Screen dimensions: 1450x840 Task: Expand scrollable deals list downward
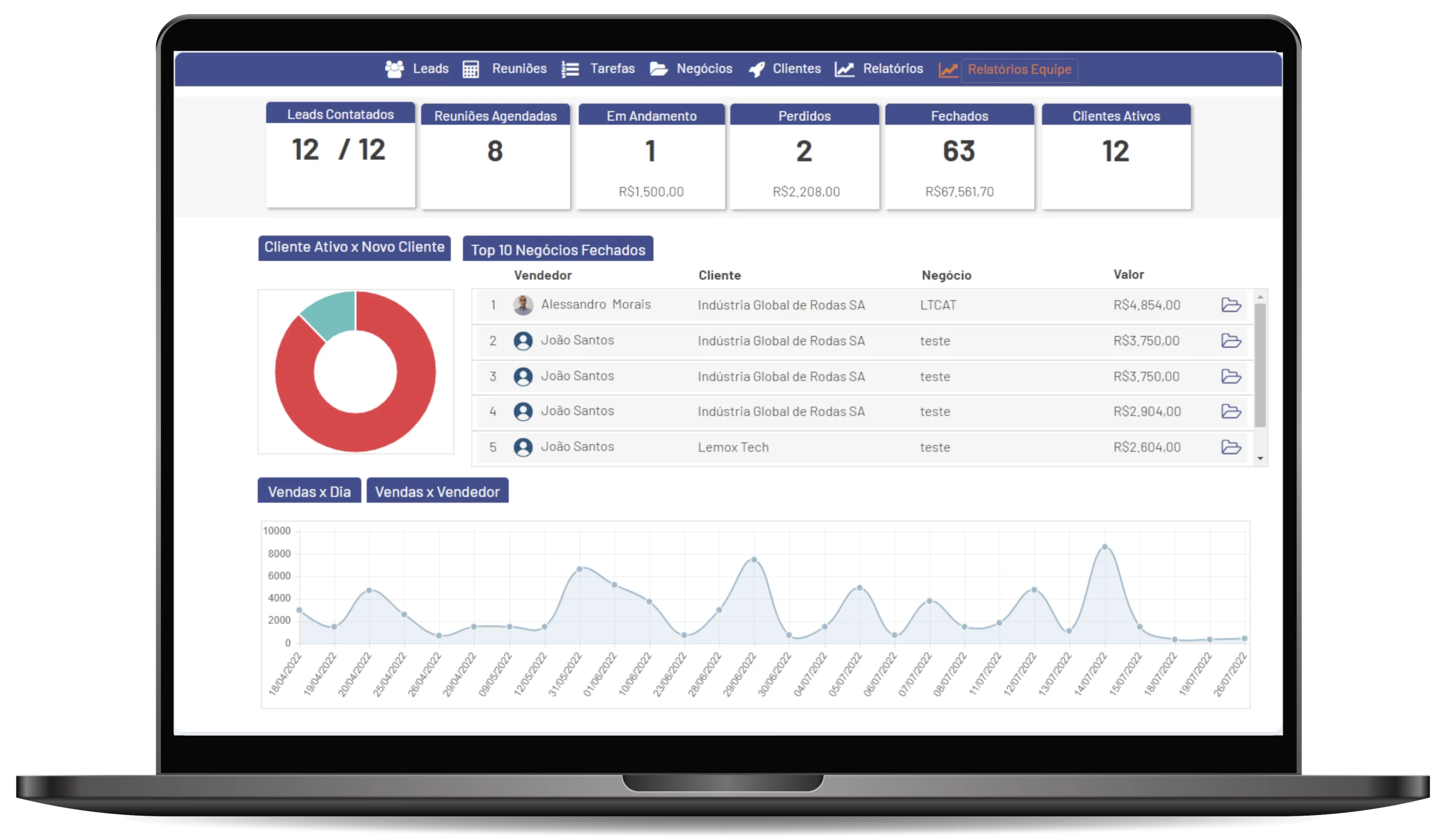[x=1262, y=458]
